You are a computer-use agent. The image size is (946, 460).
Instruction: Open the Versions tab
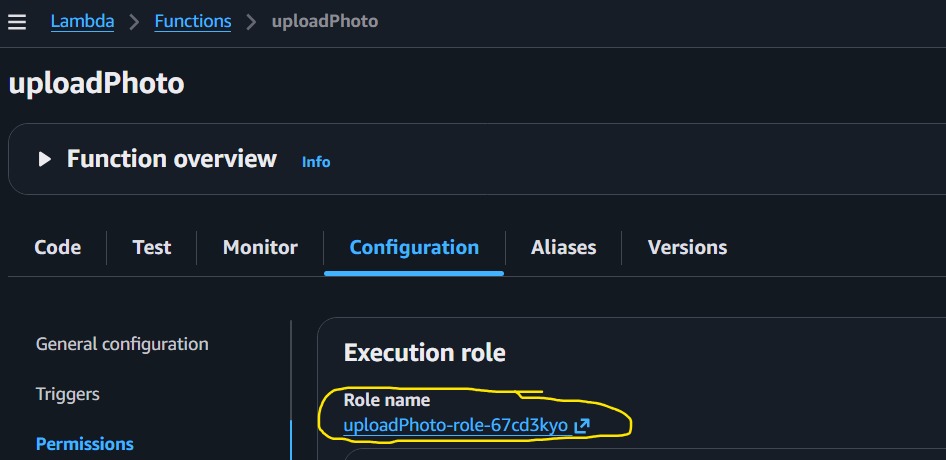[x=687, y=247]
